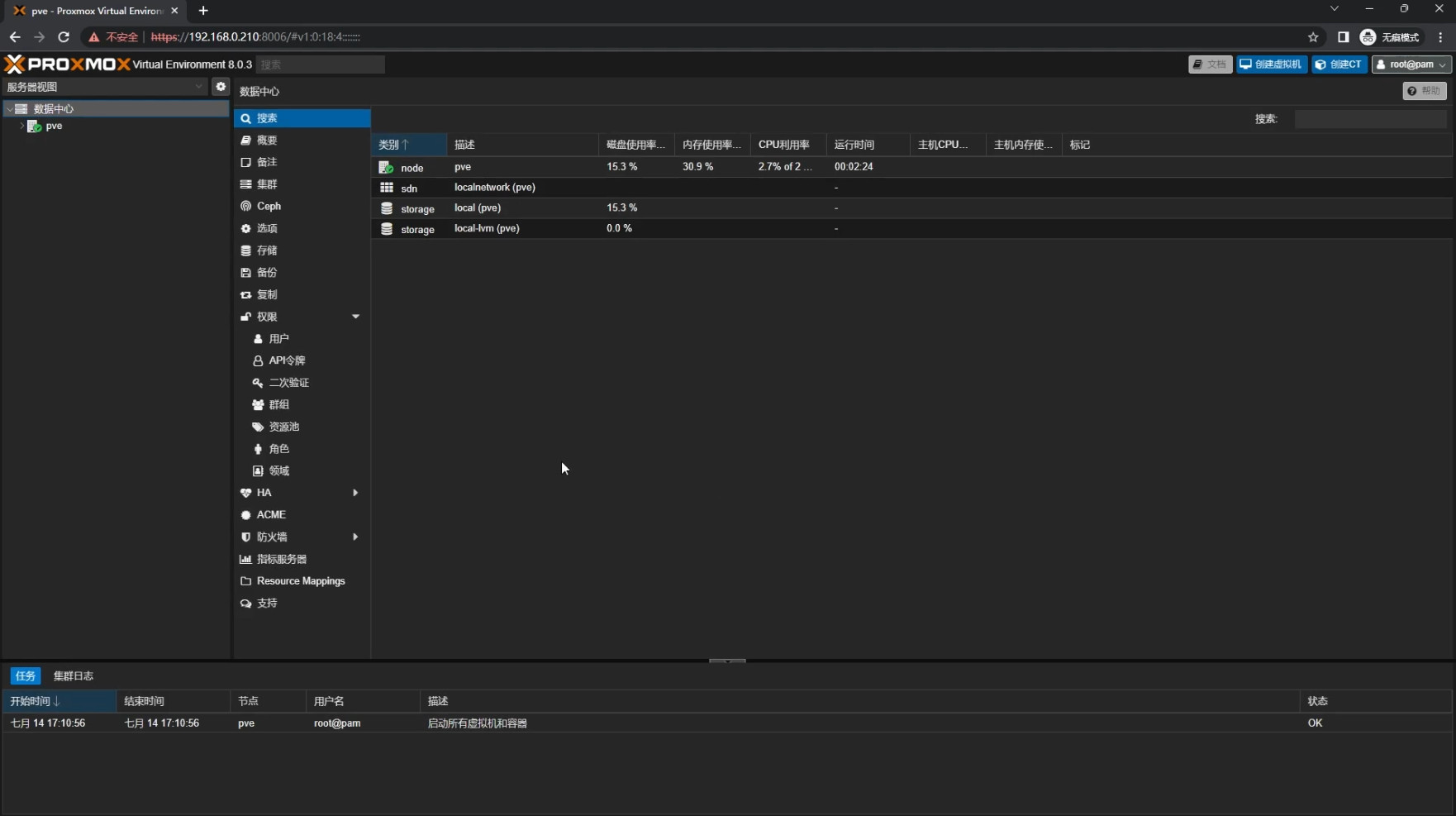The image size is (1456, 816).
Task: Open the root@pam user dropdown
Action: pos(1411,64)
